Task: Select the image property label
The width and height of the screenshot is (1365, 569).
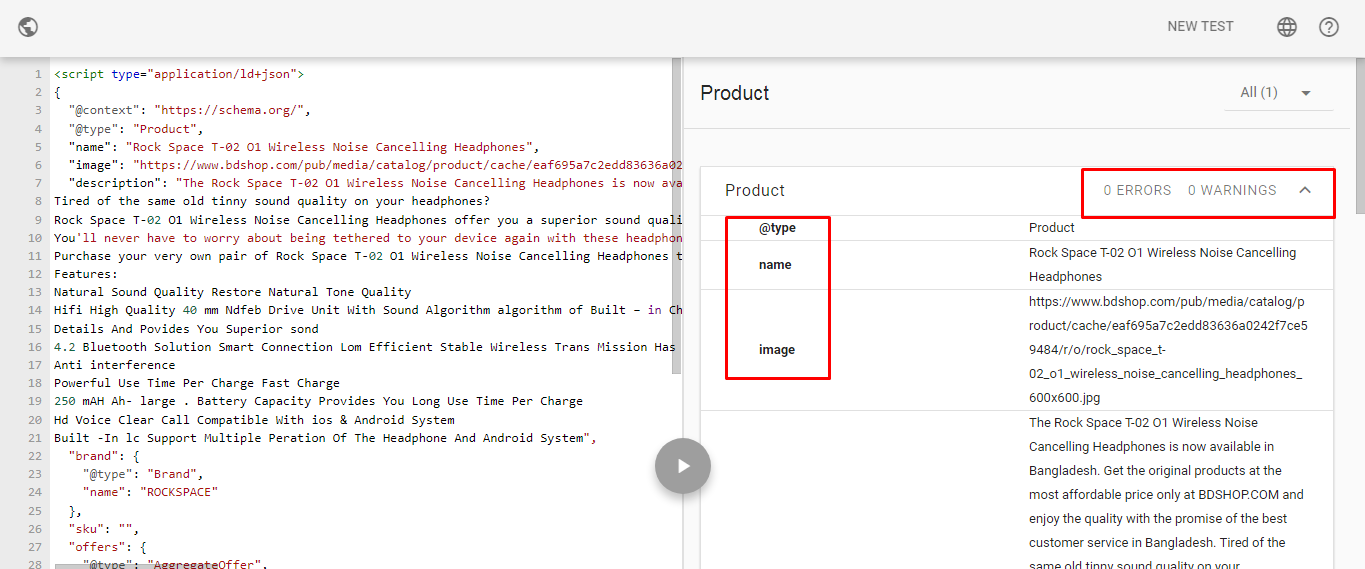Action: tap(777, 350)
